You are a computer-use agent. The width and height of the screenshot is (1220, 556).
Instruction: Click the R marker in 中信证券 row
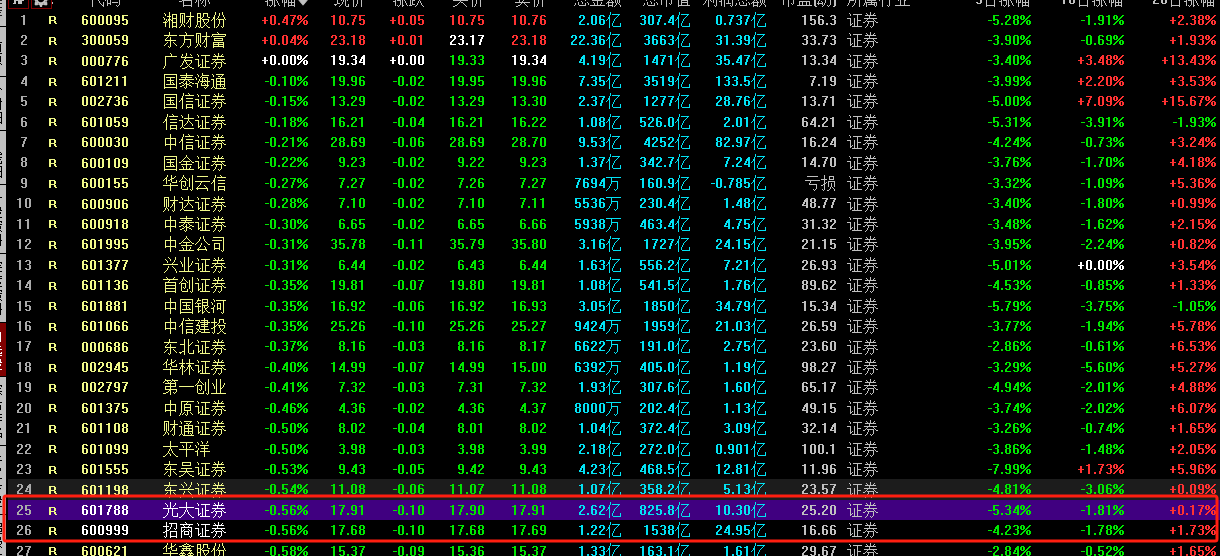click(x=53, y=142)
